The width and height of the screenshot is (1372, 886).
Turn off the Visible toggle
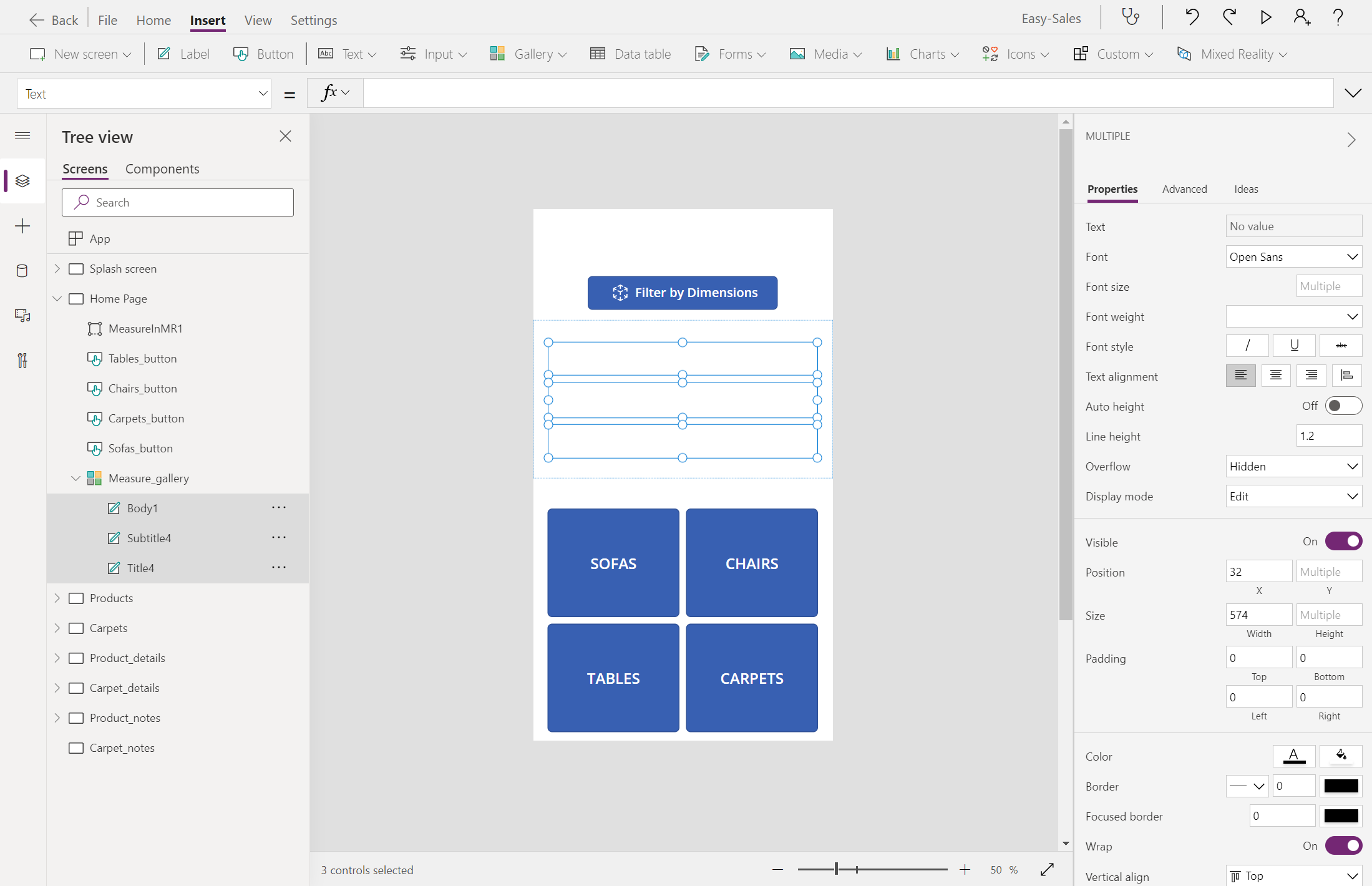click(x=1343, y=542)
